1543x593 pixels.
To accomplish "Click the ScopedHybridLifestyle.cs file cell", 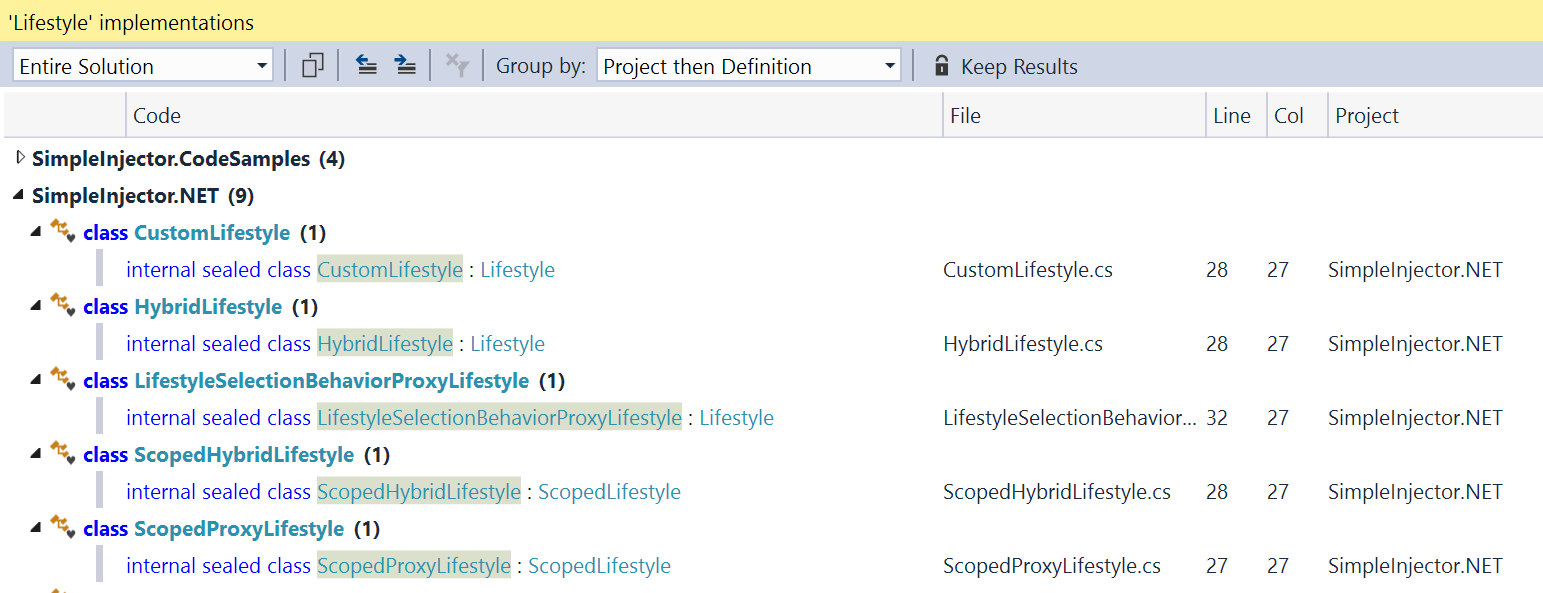I will point(1057,492).
